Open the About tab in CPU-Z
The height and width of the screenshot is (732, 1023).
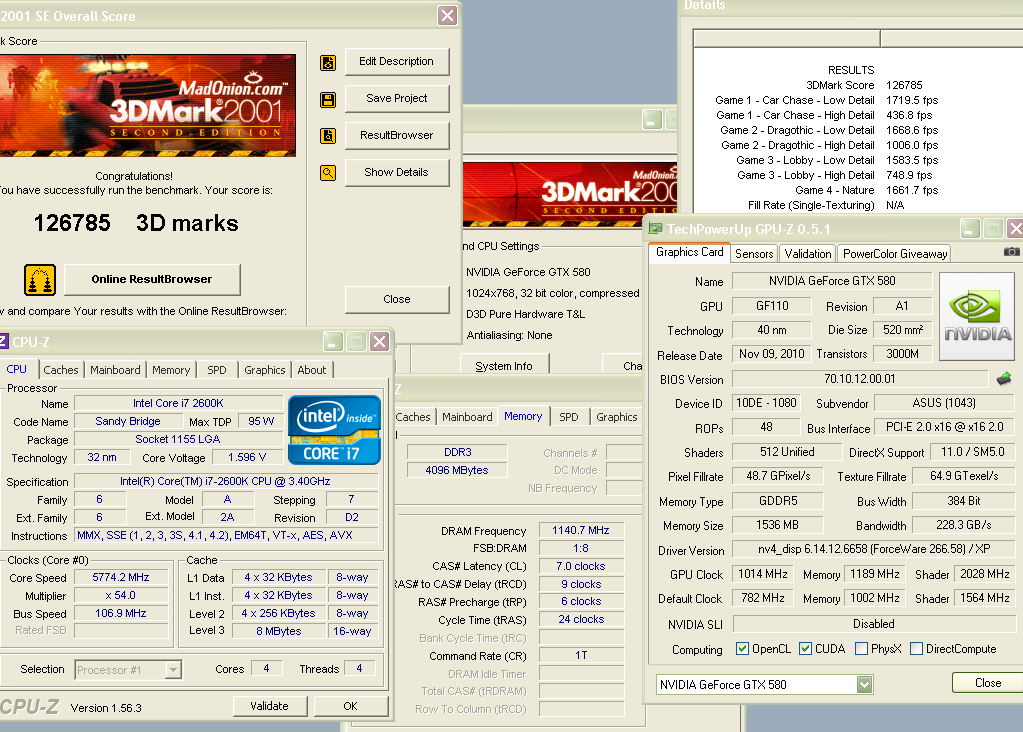tap(312, 370)
